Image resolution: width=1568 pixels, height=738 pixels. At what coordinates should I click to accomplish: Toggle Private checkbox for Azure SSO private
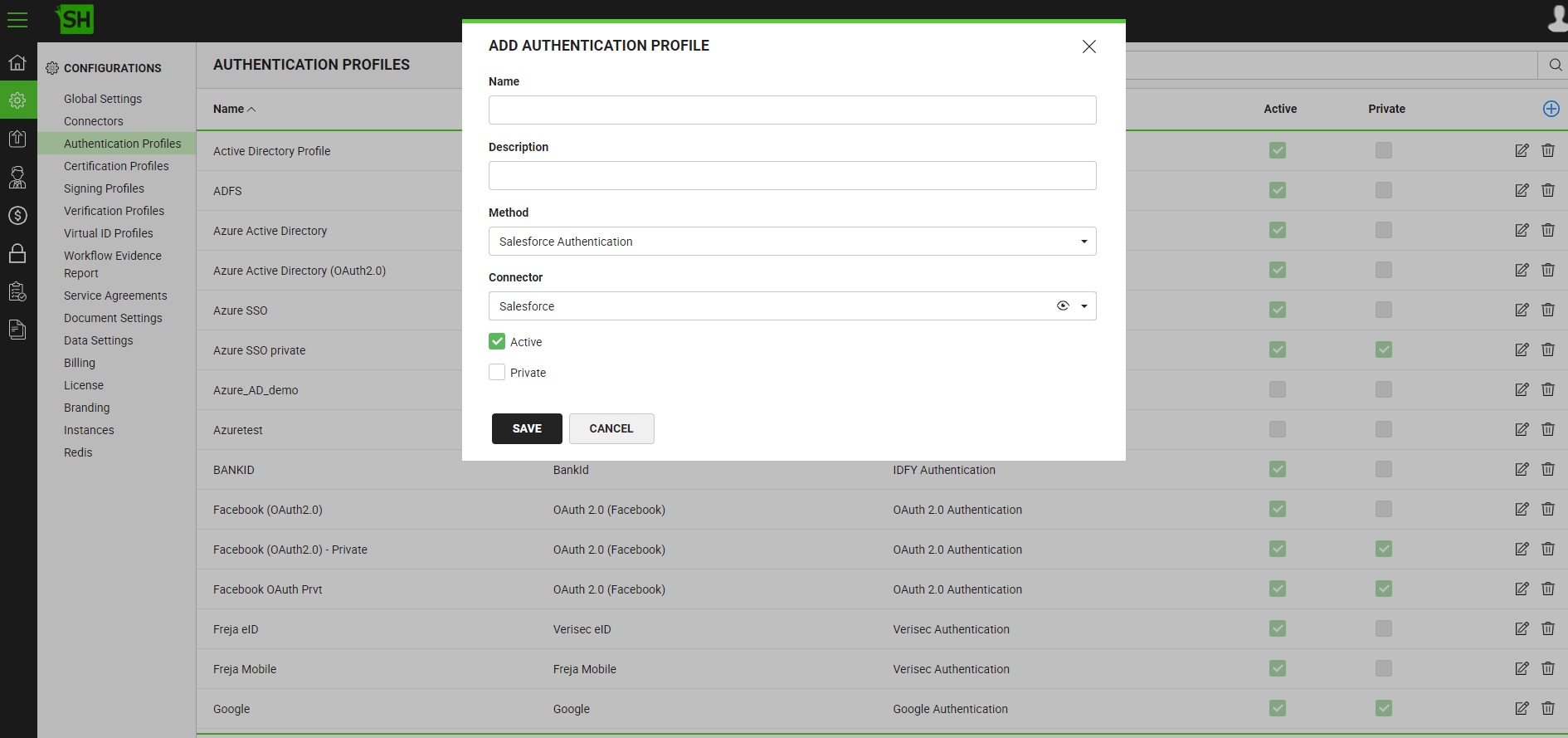[x=1384, y=349]
